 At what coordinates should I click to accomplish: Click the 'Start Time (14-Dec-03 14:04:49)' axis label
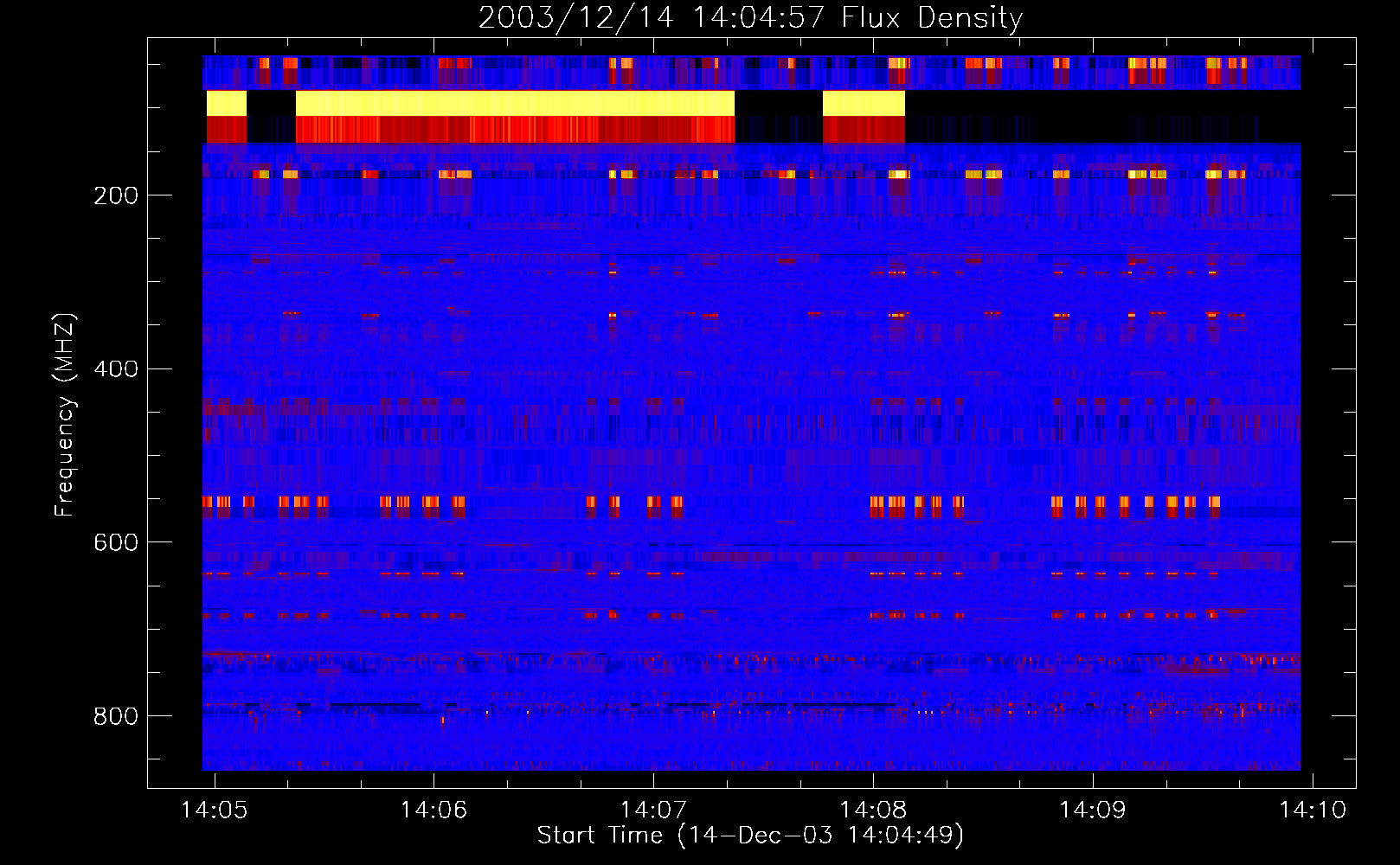(750, 836)
